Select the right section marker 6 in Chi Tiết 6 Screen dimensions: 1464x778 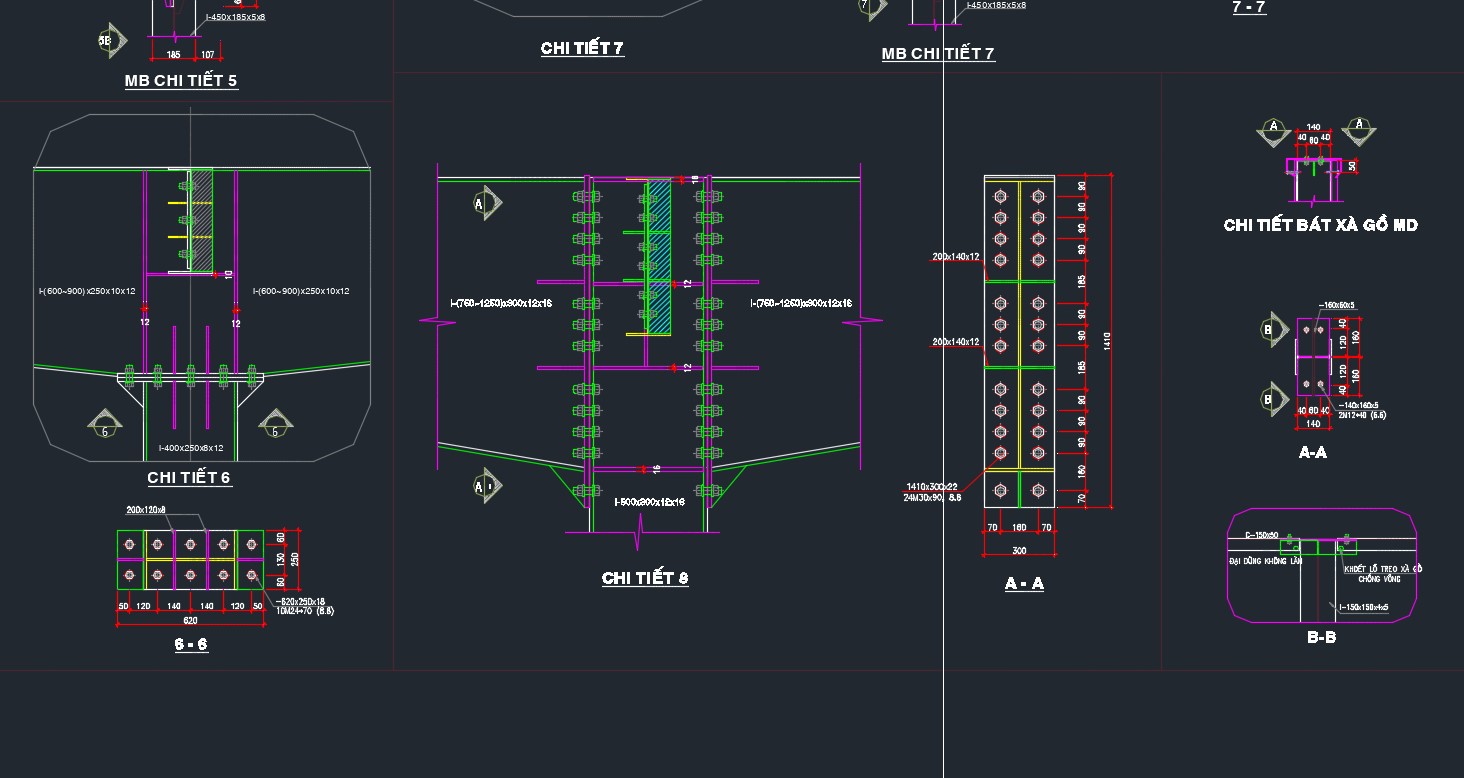tap(276, 424)
